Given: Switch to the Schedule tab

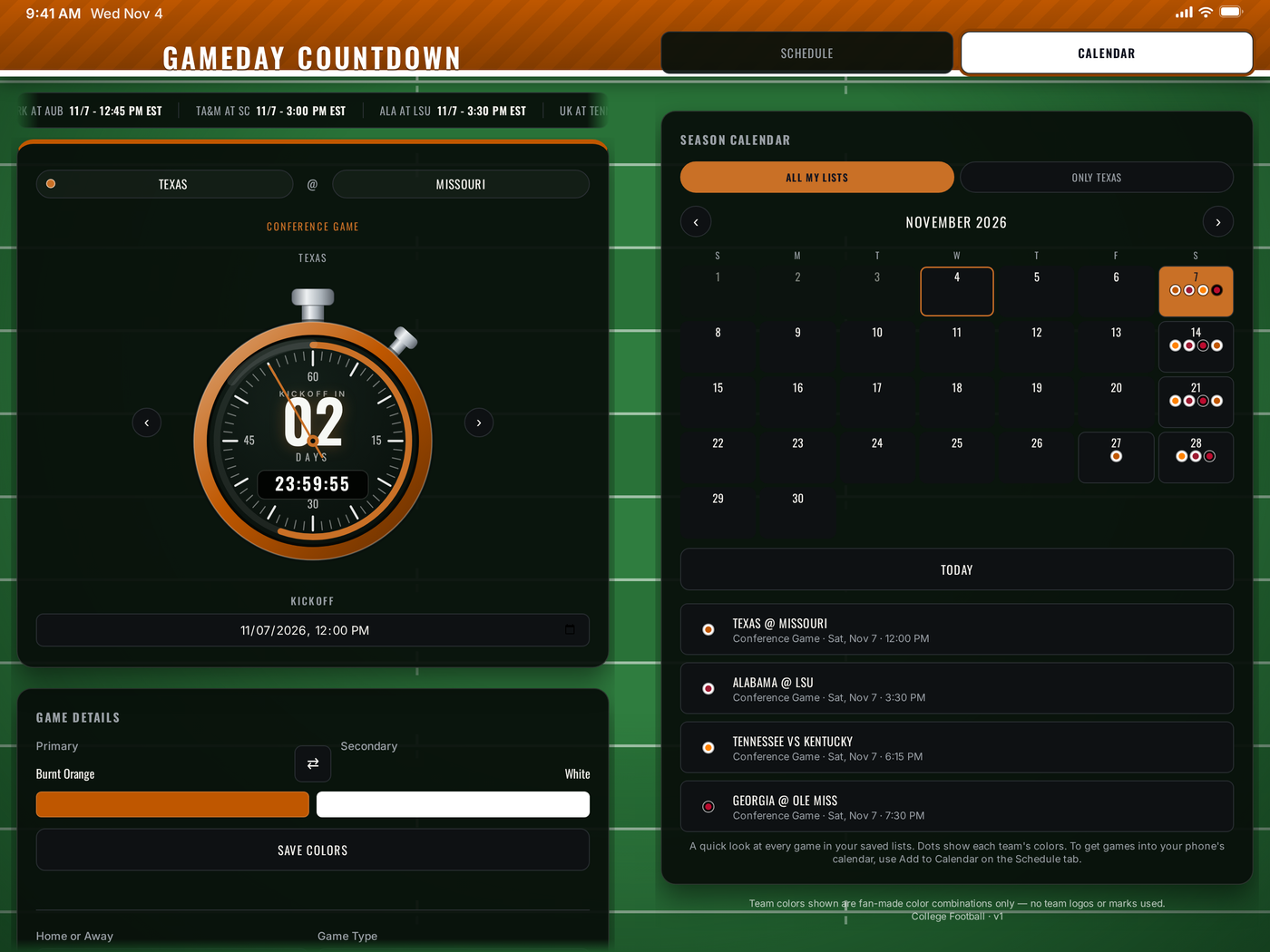Looking at the screenshot, I should point(806,53).
